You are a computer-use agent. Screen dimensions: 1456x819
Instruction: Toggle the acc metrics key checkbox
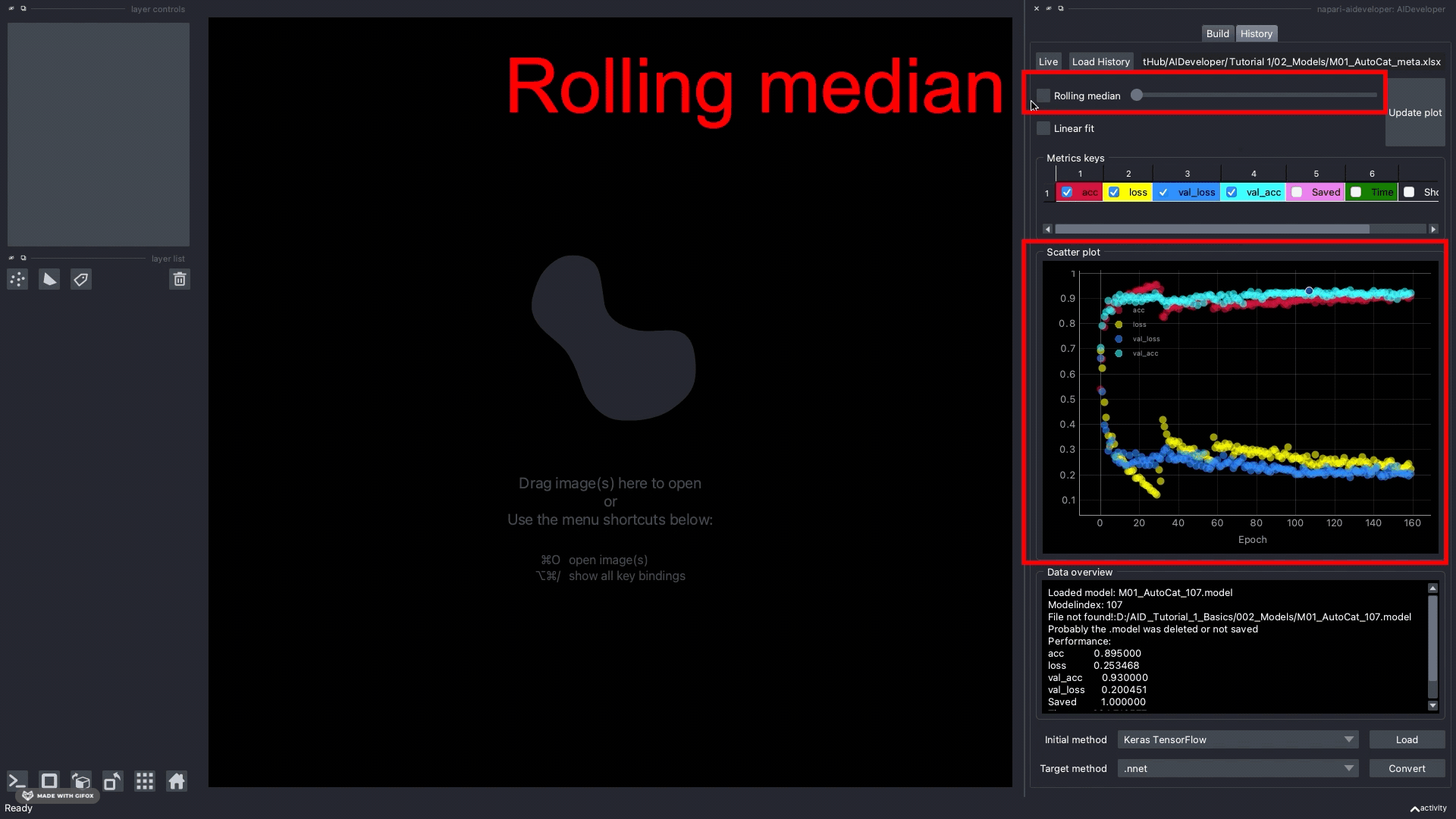(x=1068, y=192)
